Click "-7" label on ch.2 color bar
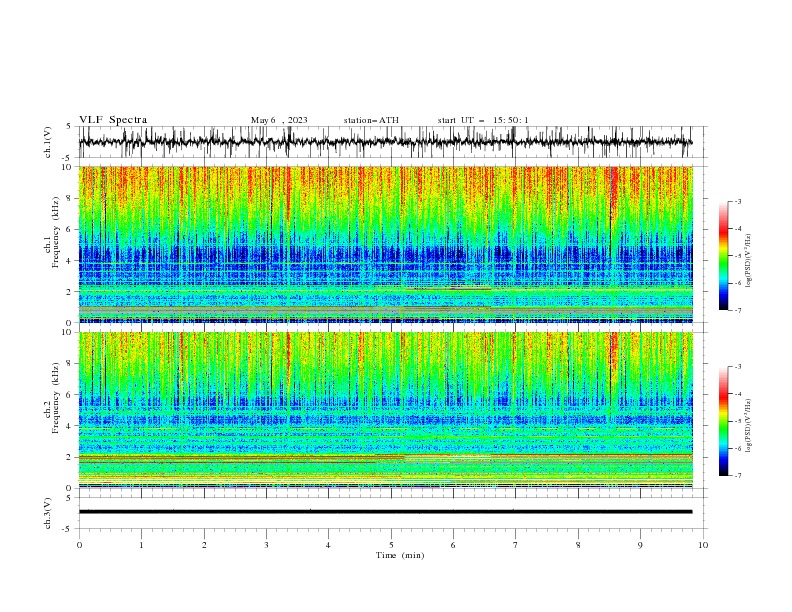 point(737,475)
